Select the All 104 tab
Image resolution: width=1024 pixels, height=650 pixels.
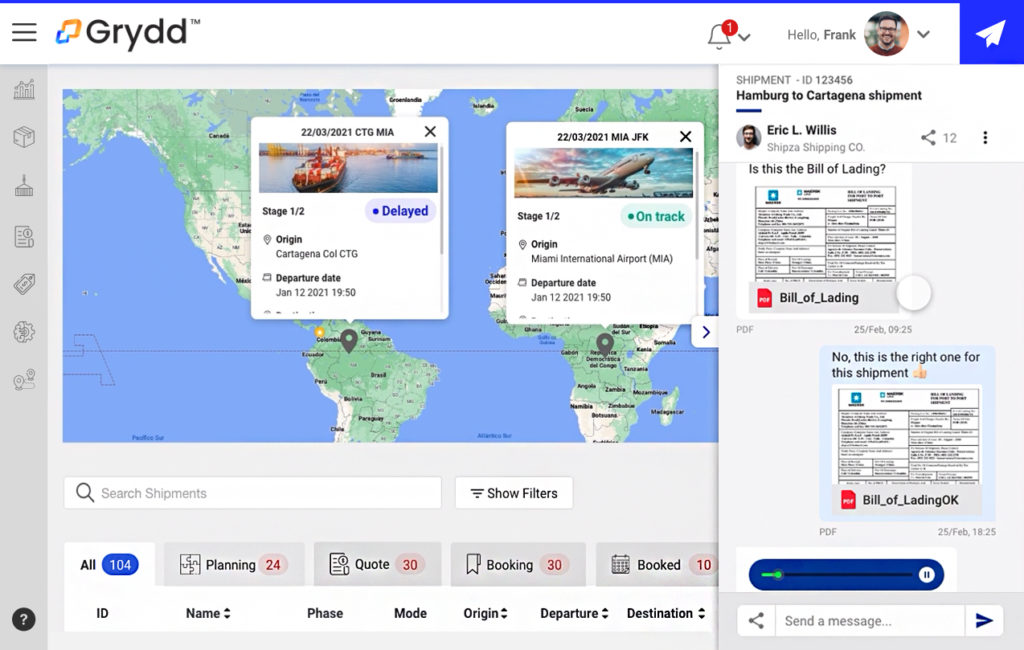pos(110,564)
